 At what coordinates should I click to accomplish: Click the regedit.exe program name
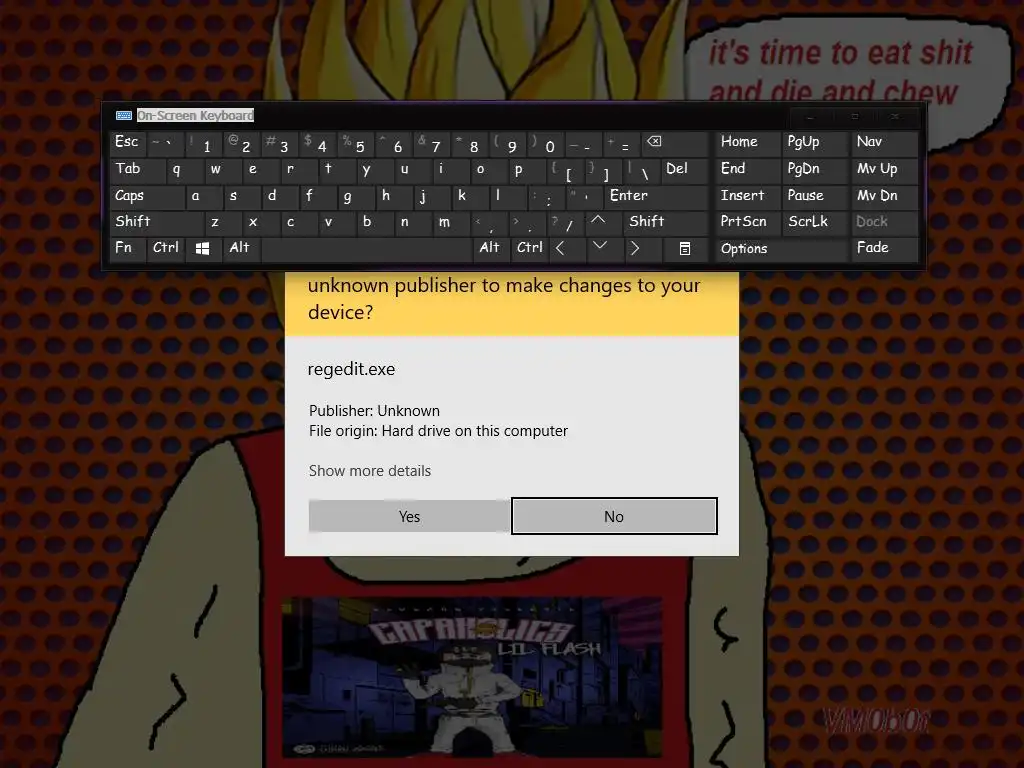click(x=351, y=369)
